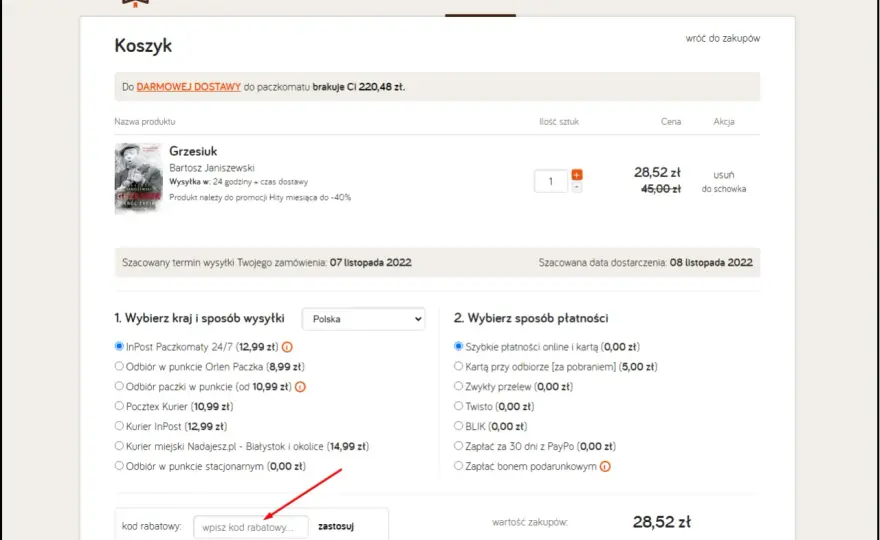Apply discount code with zastosuj button
Screen dimensions: 880x540
point(336,527)
